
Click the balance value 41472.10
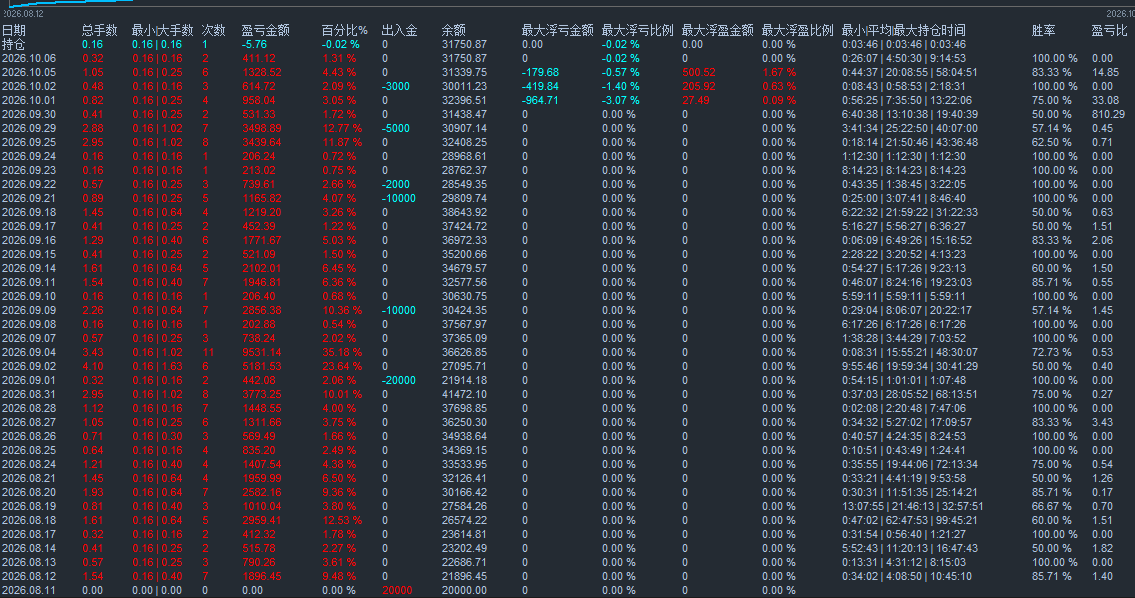click(464, 395)
